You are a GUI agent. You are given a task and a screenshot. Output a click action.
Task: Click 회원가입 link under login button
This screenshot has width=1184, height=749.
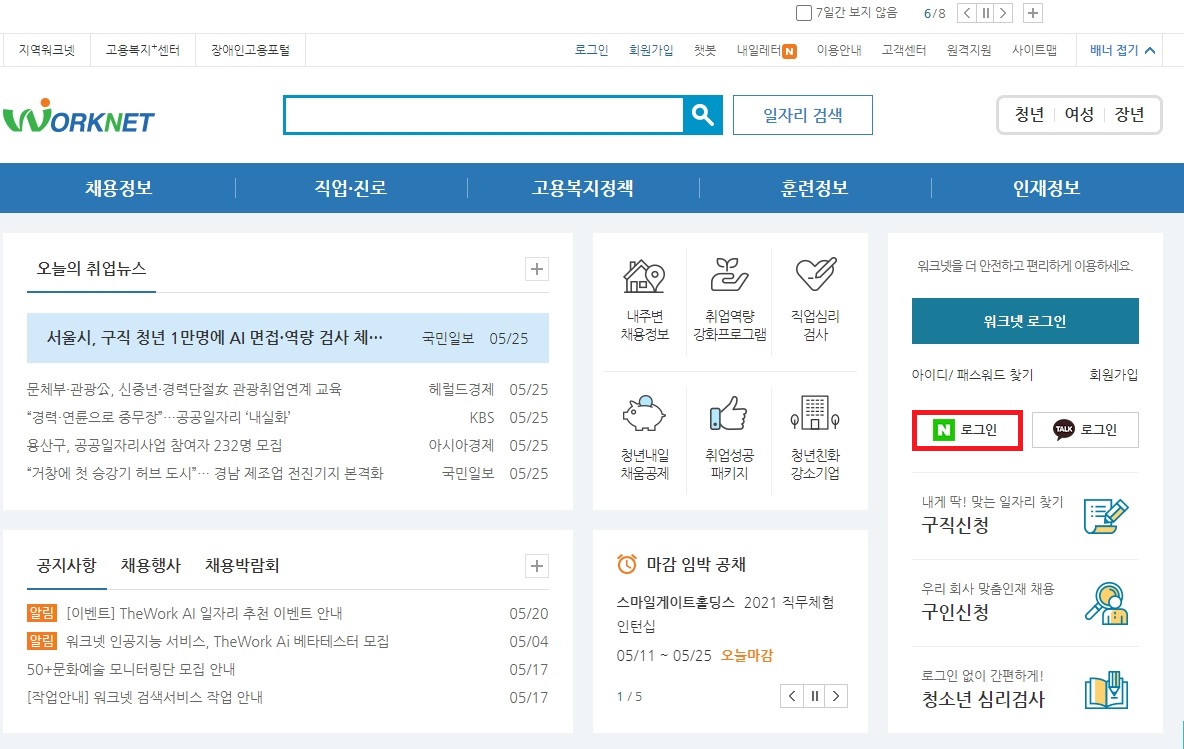(x=1114, y=374)
